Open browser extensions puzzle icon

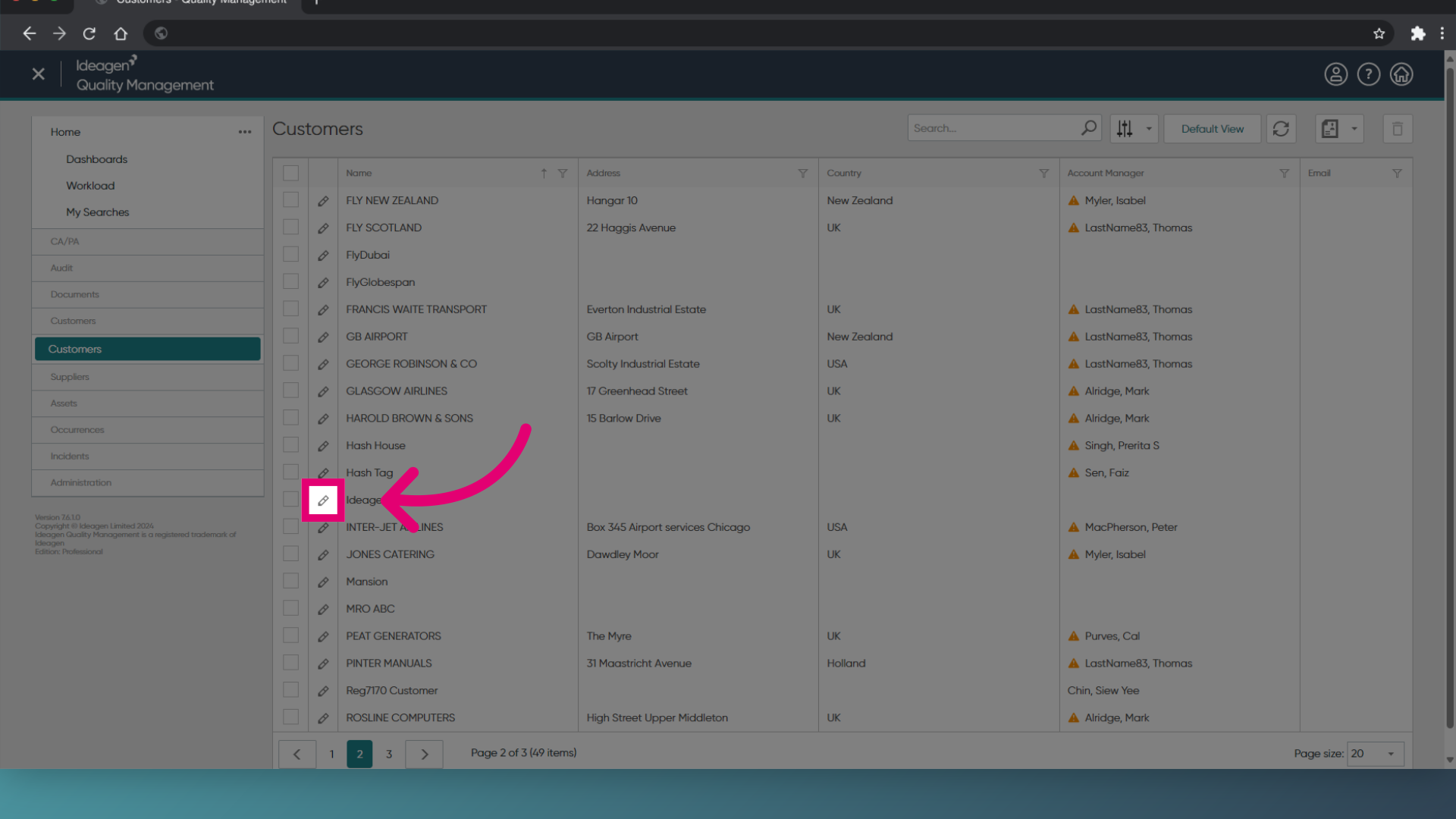point(1417,33)
